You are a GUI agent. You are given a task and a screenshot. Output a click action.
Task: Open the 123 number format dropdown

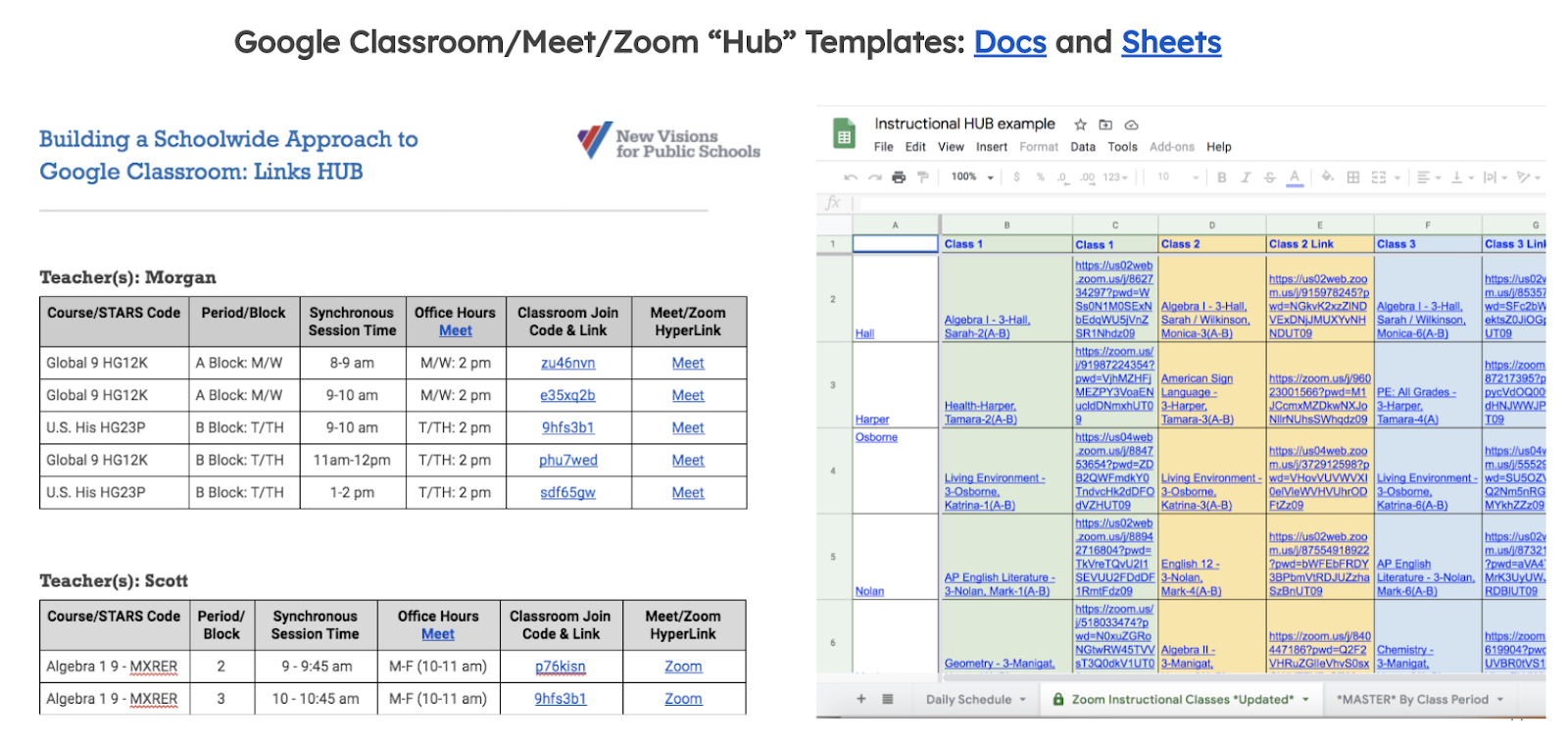[1115, 177]
